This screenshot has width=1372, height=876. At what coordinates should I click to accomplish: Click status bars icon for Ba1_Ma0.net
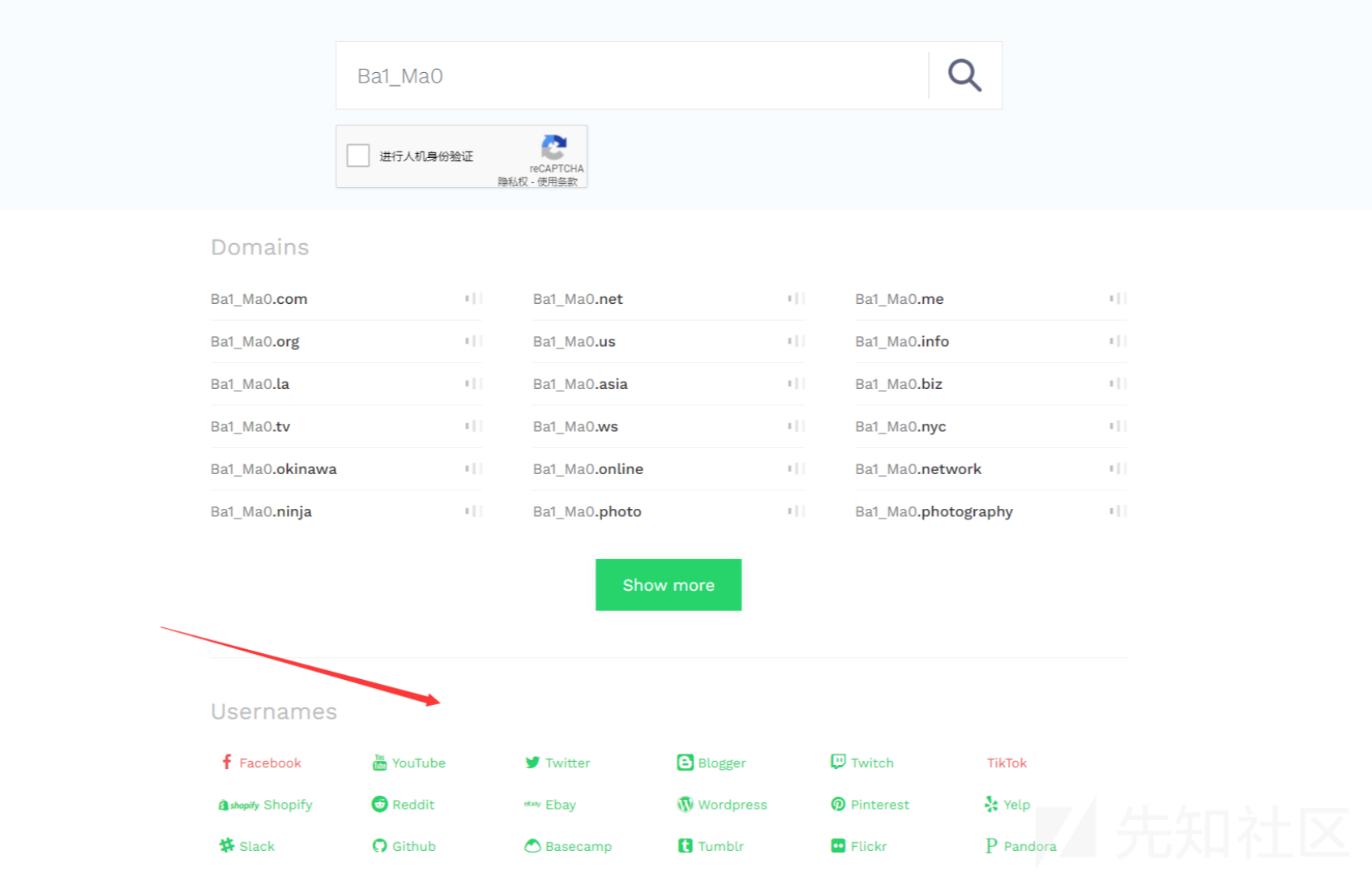(797, 299)
